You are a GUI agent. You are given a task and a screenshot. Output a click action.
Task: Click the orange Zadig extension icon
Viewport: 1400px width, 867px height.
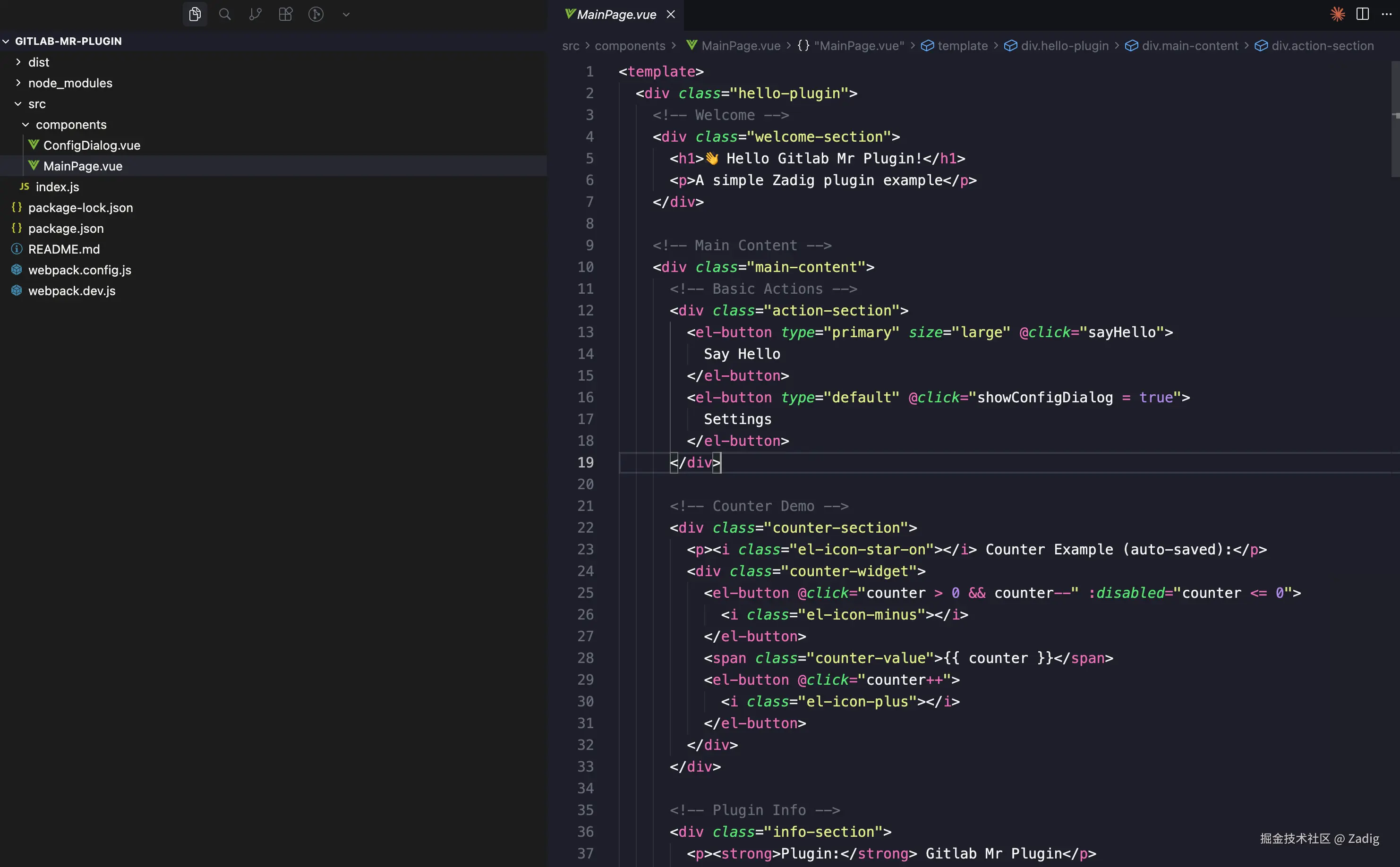click(x=1337, y=14)
